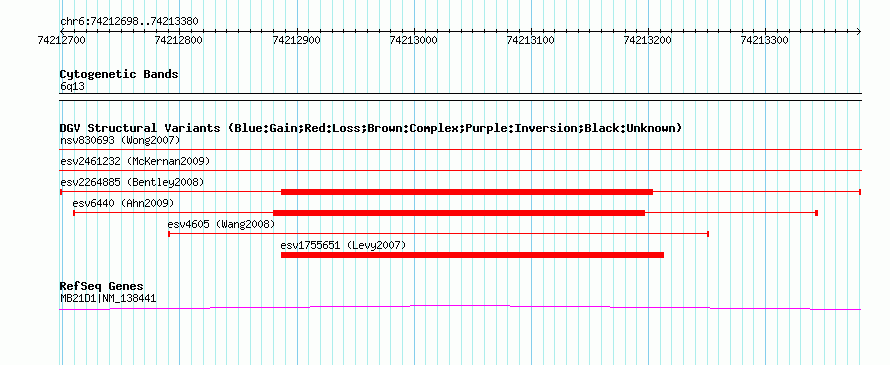This screenshot has height=365, width=890.
Task: Select variant label esv1755651 (Levy2007)
Action: (x=343, y=245)
